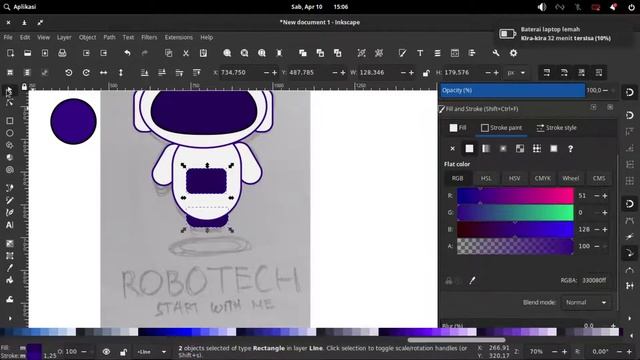Select the Text tool in the toolbox
Image resolution: width=640 pixels, height=360 pixels.
(x=10, y=225)
